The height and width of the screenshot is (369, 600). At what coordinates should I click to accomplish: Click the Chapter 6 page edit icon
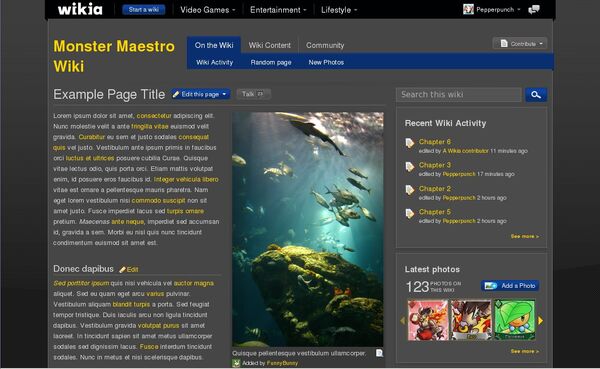coord(410,143)
